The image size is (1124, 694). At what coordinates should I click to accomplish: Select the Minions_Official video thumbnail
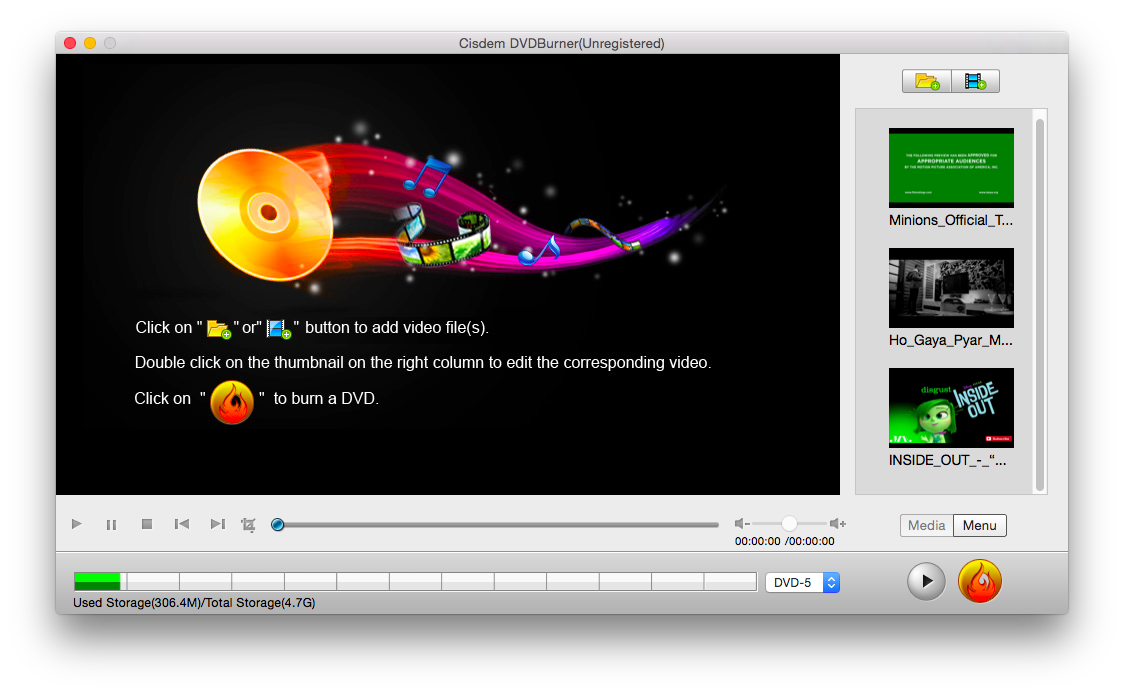[951, 167]
